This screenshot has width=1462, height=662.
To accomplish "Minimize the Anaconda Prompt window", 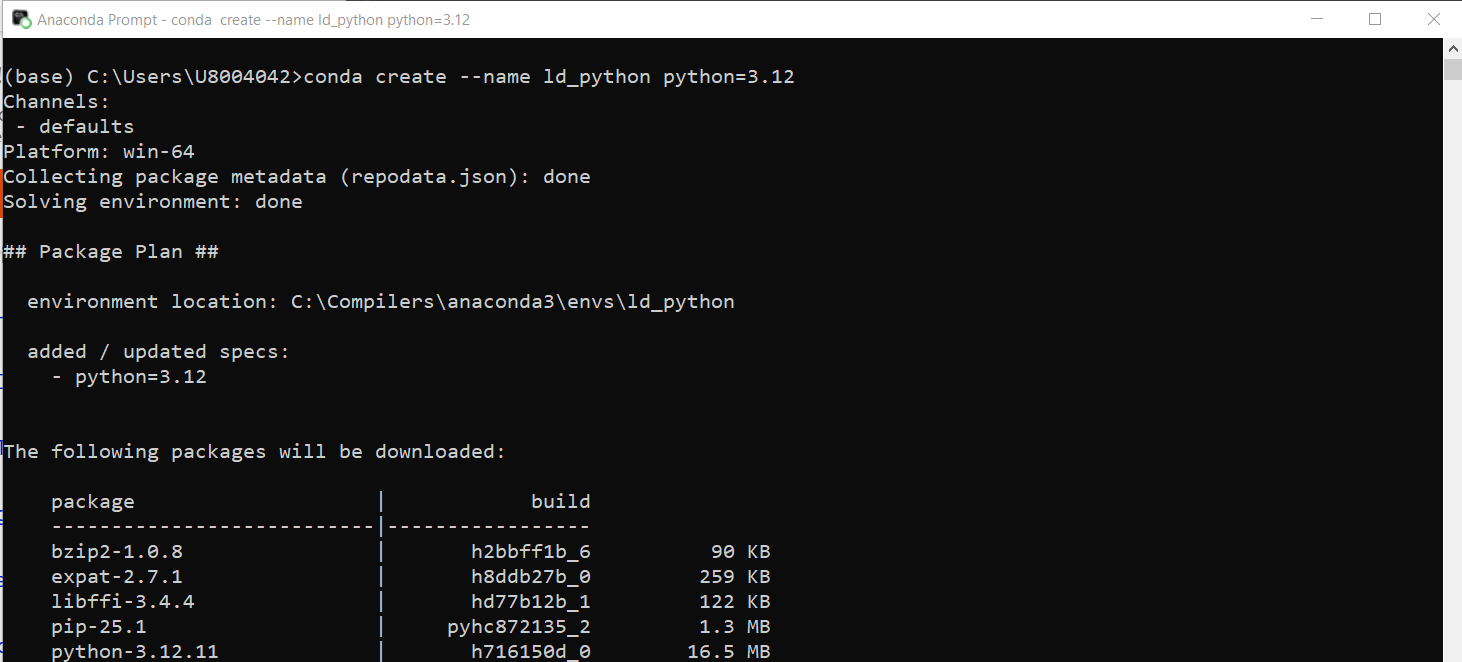I will coord(1316,18).
